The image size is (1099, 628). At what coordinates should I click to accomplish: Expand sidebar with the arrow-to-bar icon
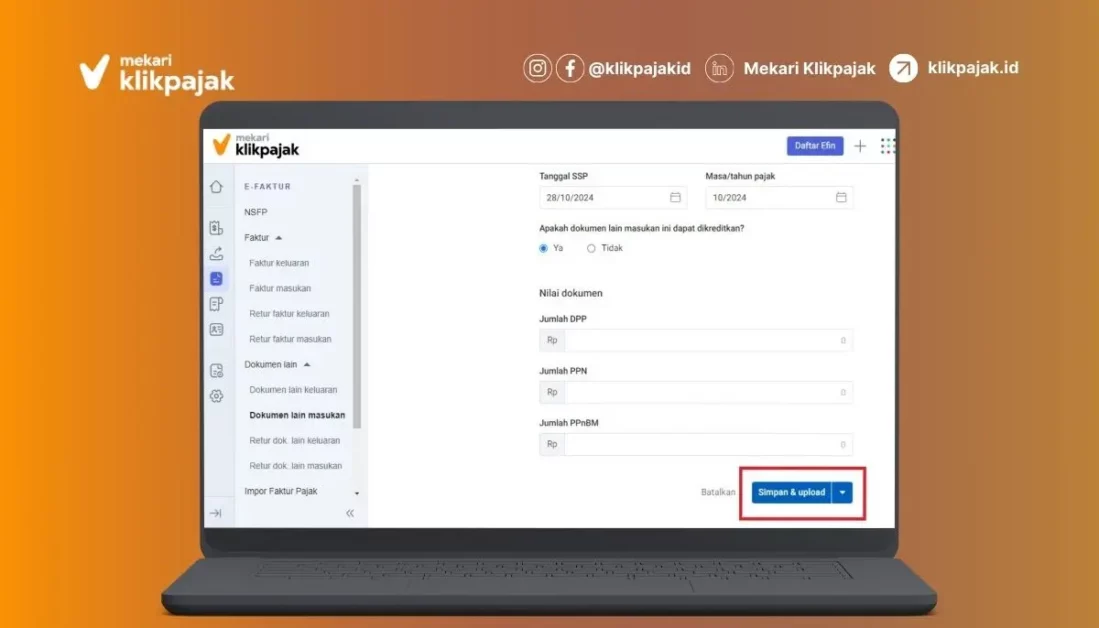tap(215, 513)
